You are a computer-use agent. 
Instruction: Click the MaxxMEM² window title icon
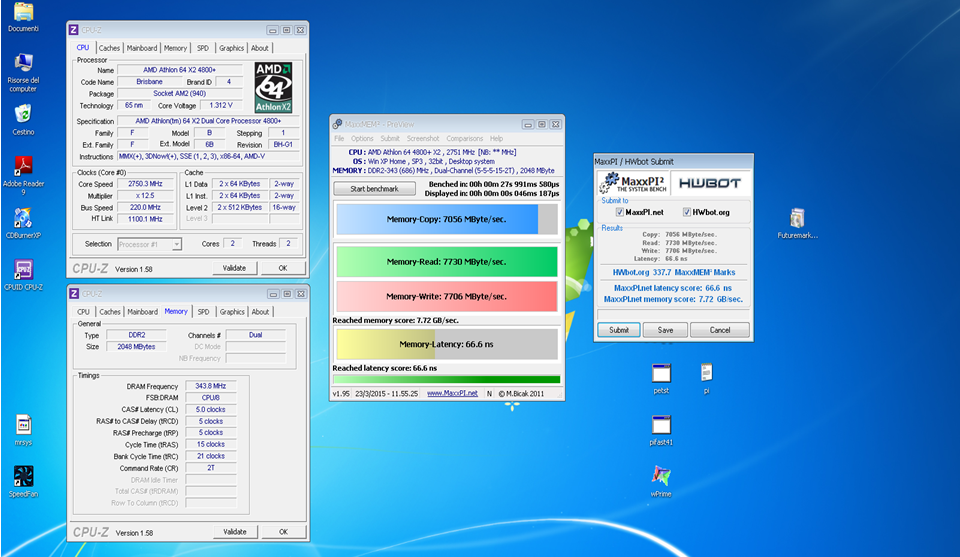click(x=337, y=124)
